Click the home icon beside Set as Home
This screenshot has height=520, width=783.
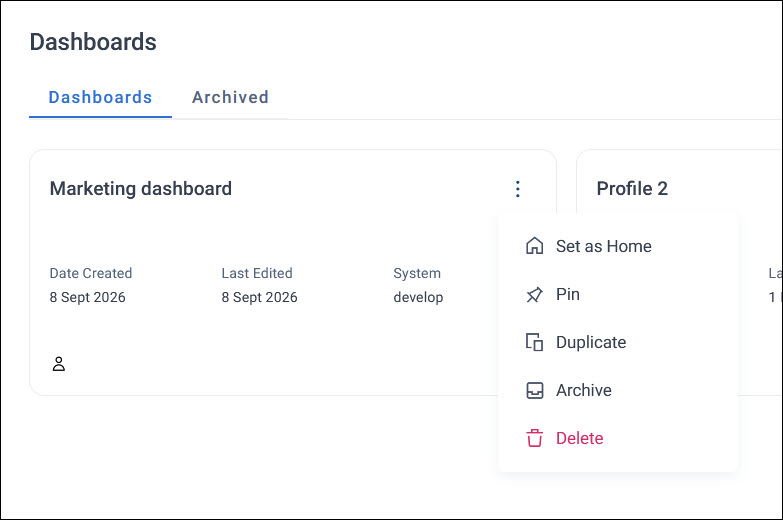pos(534,246)
